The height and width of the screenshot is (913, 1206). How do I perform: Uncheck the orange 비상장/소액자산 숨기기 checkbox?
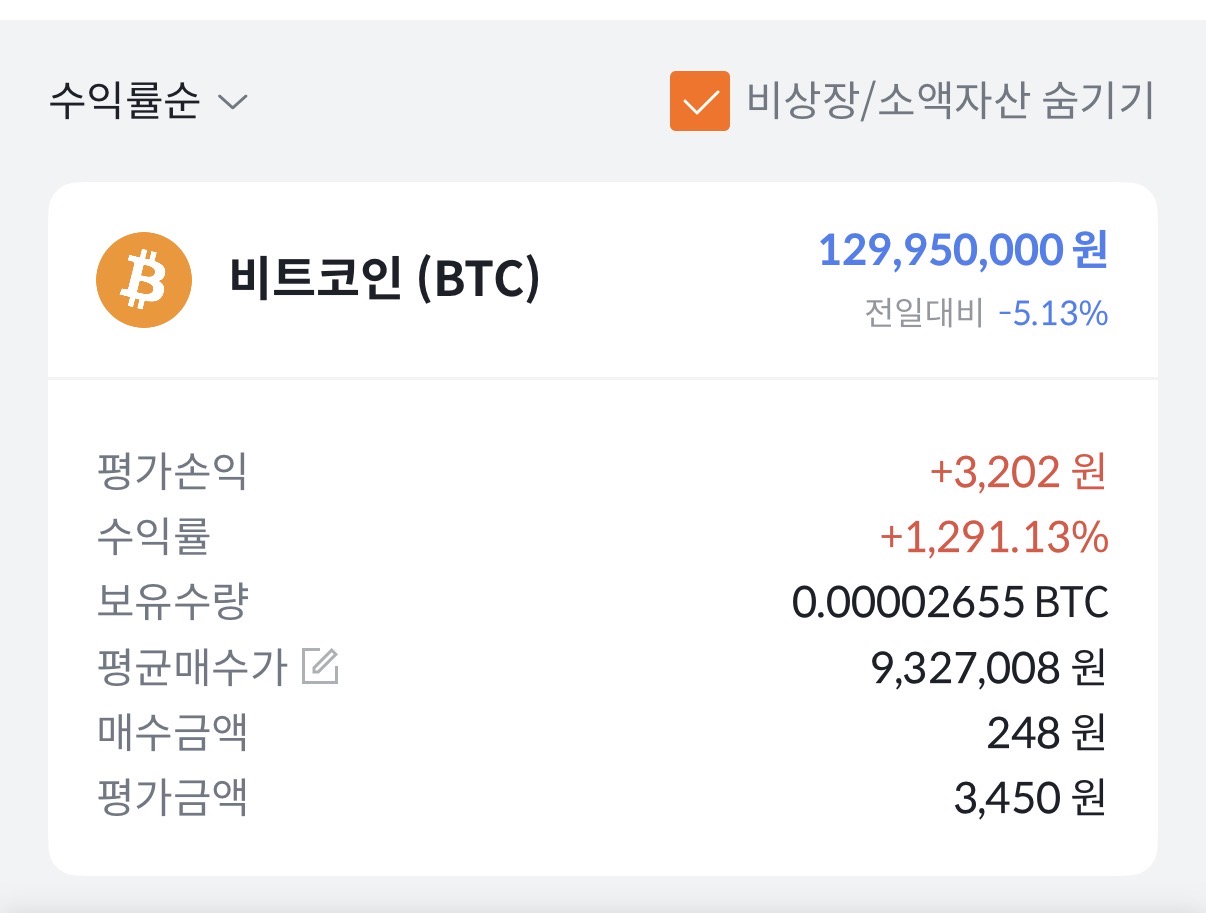point(699,101)
